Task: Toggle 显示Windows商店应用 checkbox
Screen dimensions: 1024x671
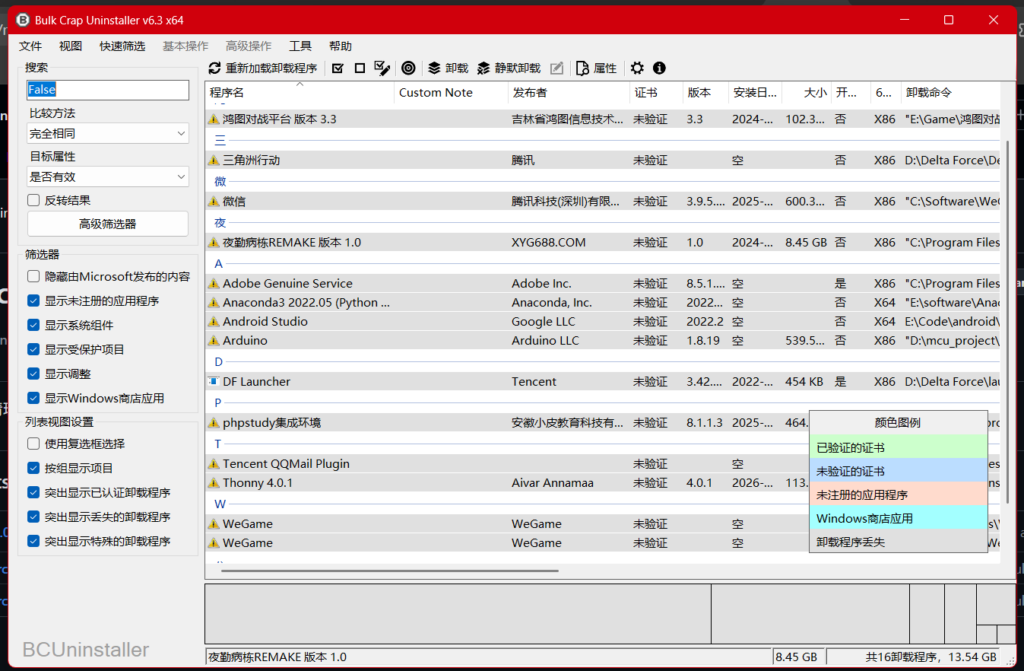Action: (33, 397)
